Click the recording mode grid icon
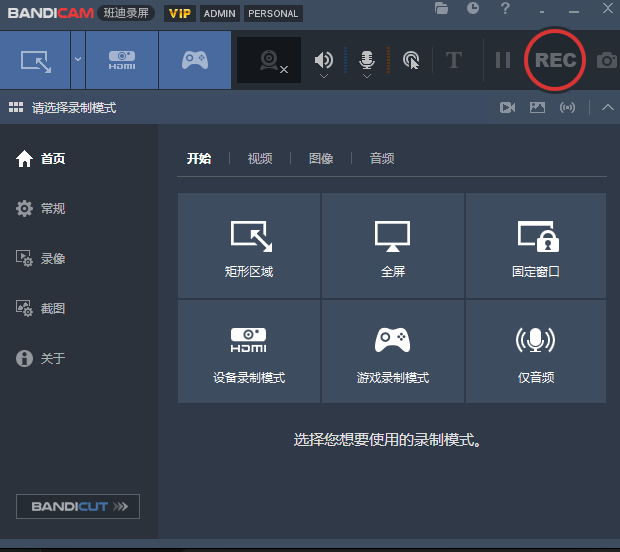620x552 pixels. tap(16, 107)
